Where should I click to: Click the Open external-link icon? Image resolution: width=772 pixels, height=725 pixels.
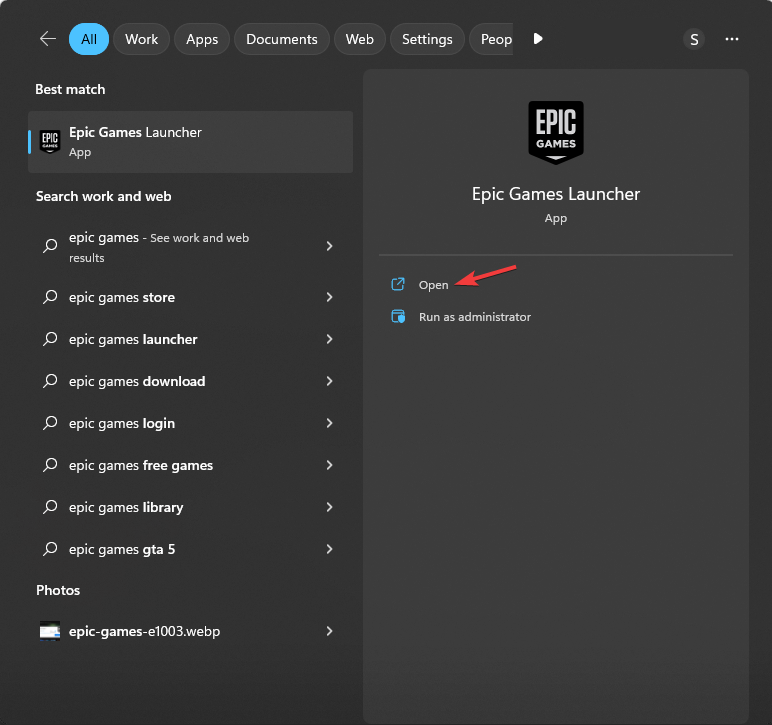(398, 284)
